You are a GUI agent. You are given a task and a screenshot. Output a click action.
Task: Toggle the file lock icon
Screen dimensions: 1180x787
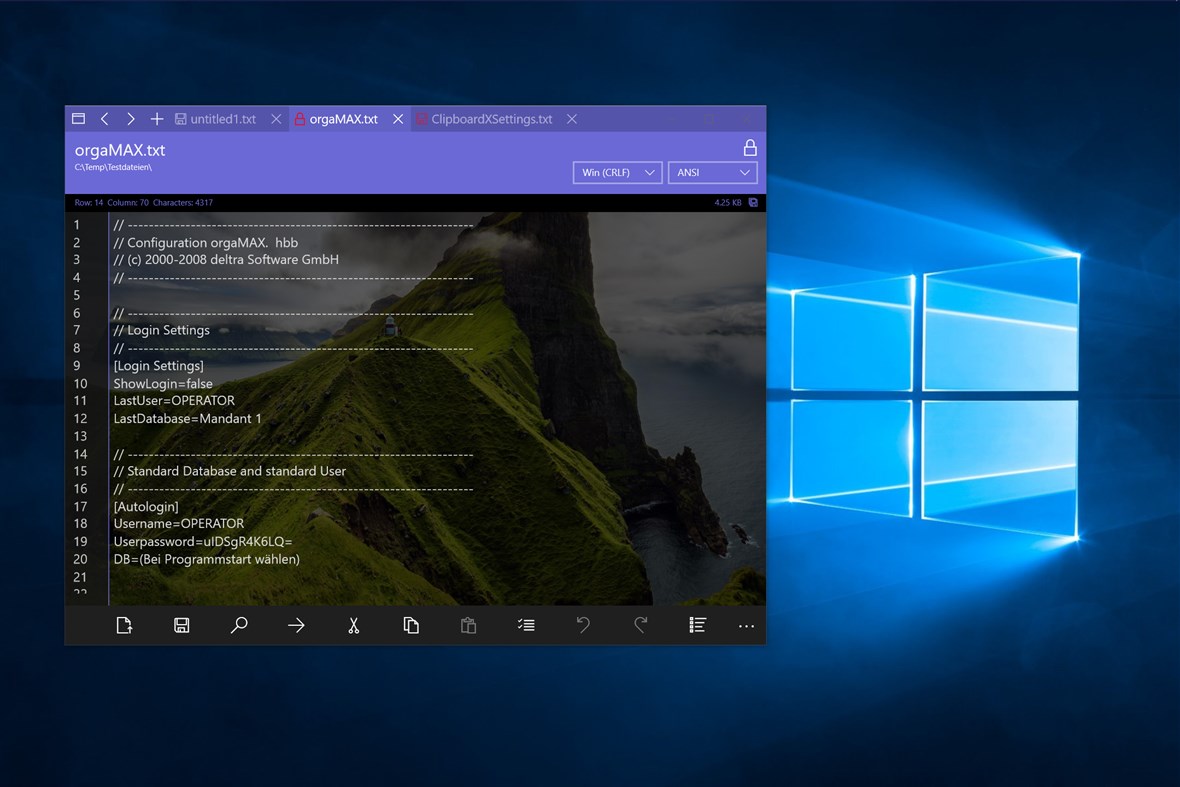(x=749, y=147)
